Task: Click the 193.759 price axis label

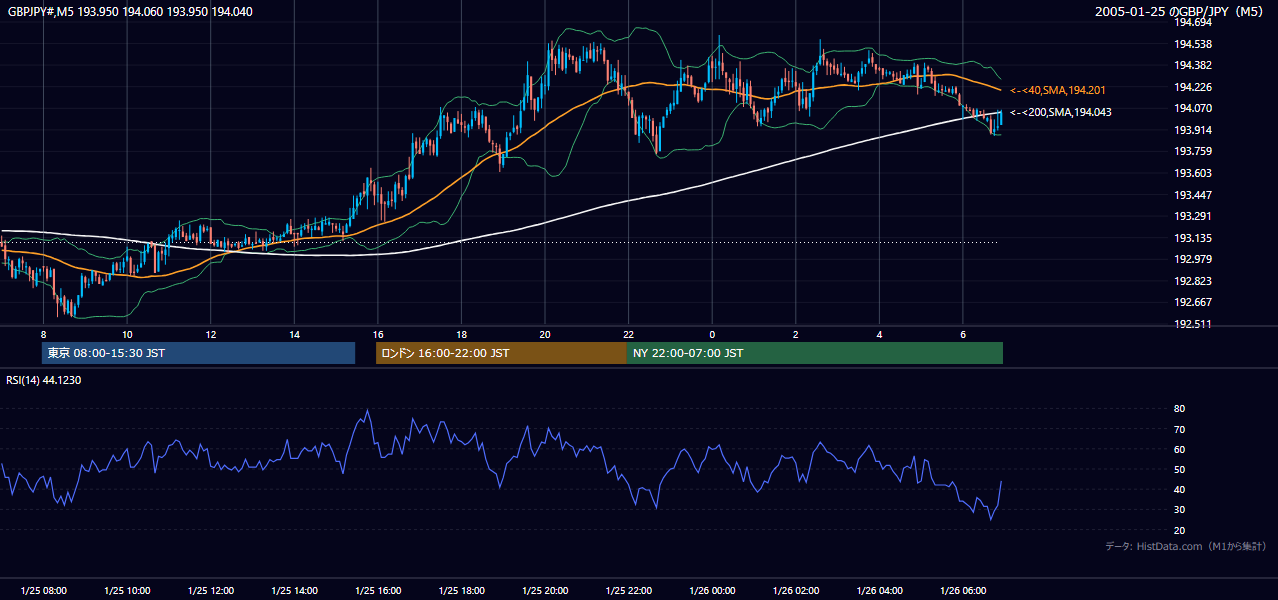Action: tap(1193, 152)
